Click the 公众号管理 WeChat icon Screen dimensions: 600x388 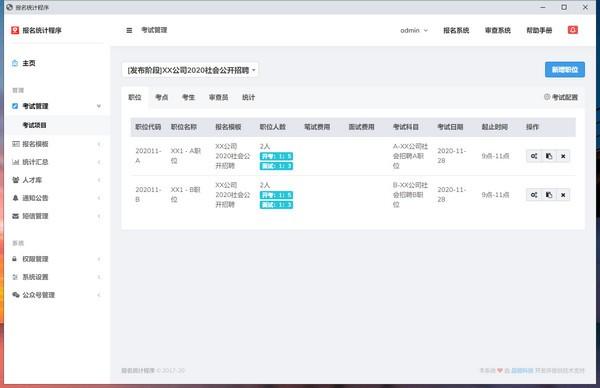(16, 295)
